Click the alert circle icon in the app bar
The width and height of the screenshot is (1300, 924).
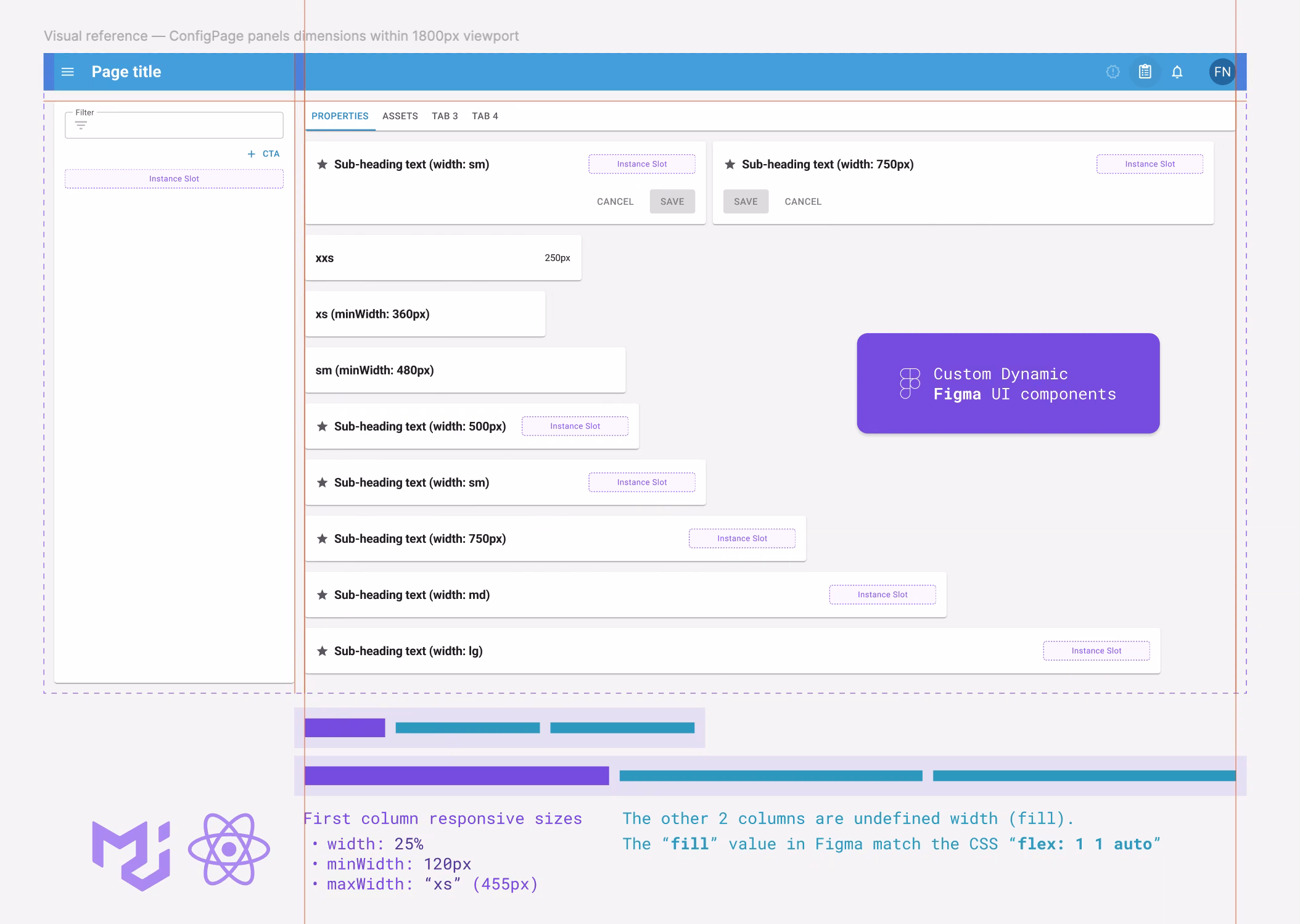[1113, 72]
